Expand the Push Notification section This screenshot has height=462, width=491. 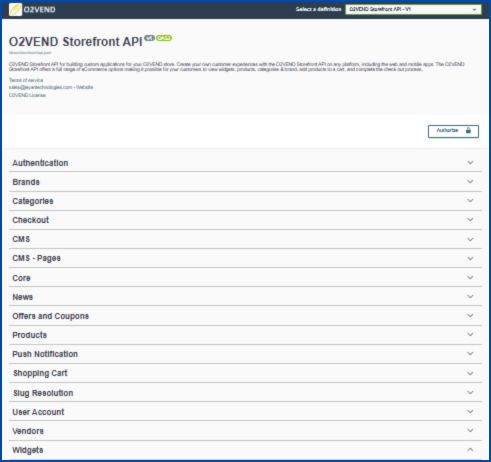[245, 354]
